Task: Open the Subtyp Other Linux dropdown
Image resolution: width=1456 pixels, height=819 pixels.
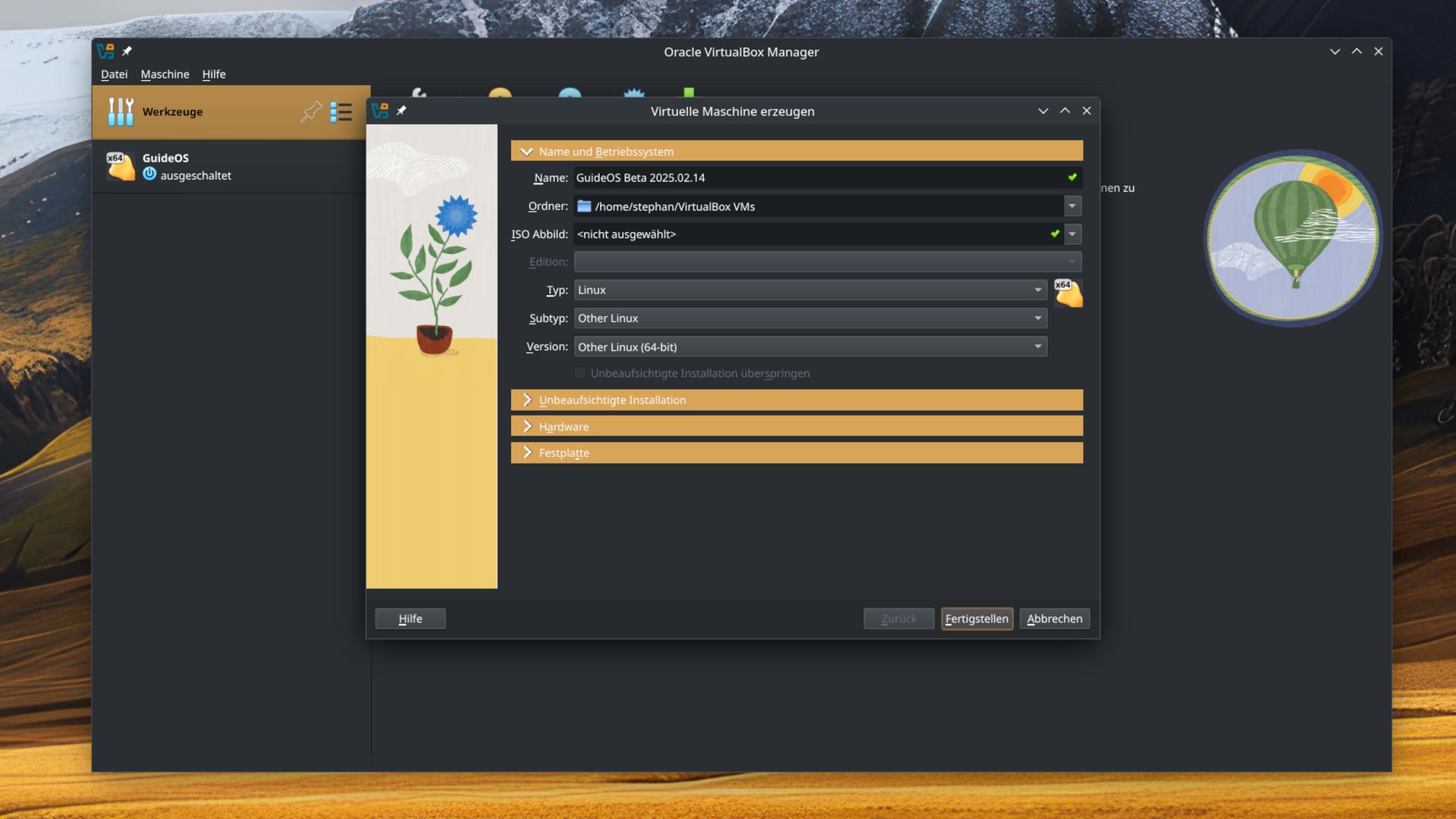Action: click(811, 318)
